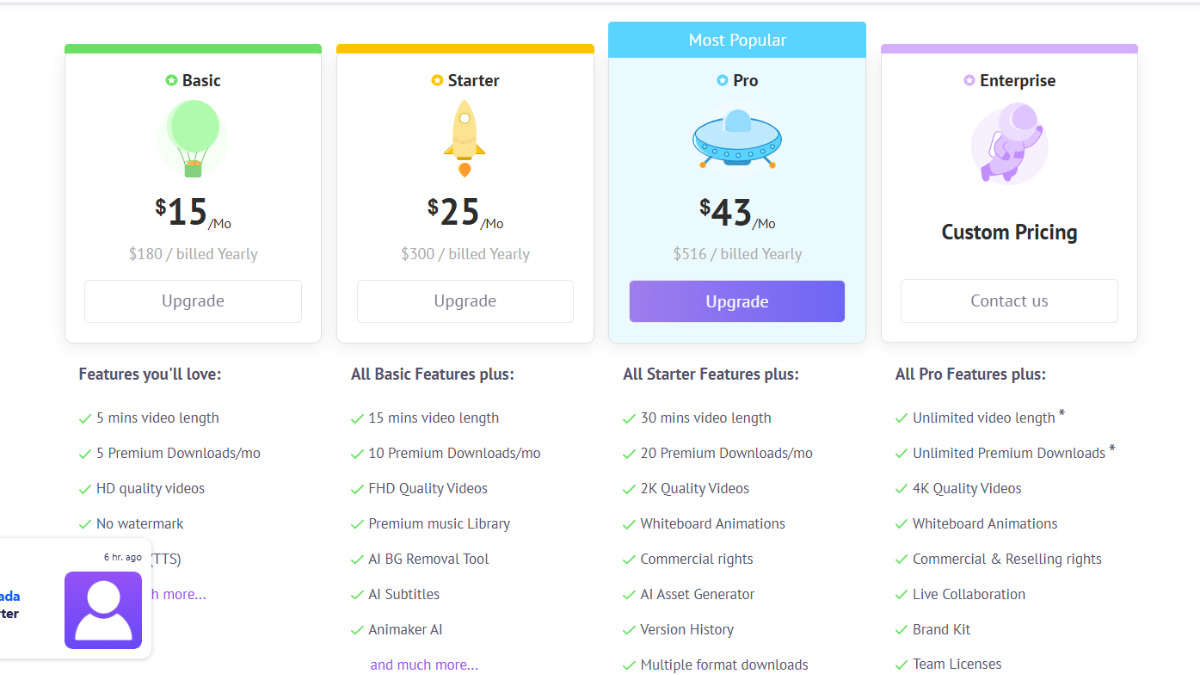Click the checkmark beside 'Premium music Library'

357,525
